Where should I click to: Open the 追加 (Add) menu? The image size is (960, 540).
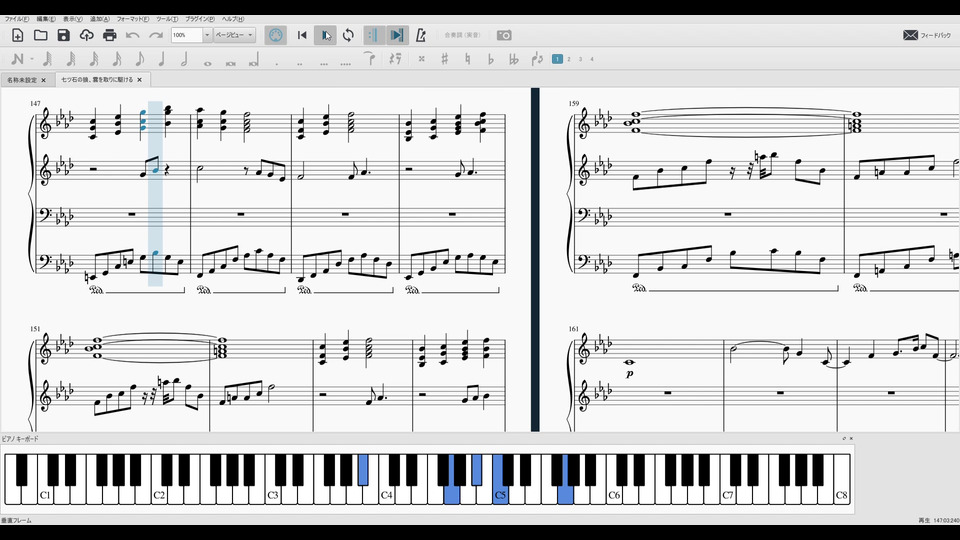[x=100, y=19]
